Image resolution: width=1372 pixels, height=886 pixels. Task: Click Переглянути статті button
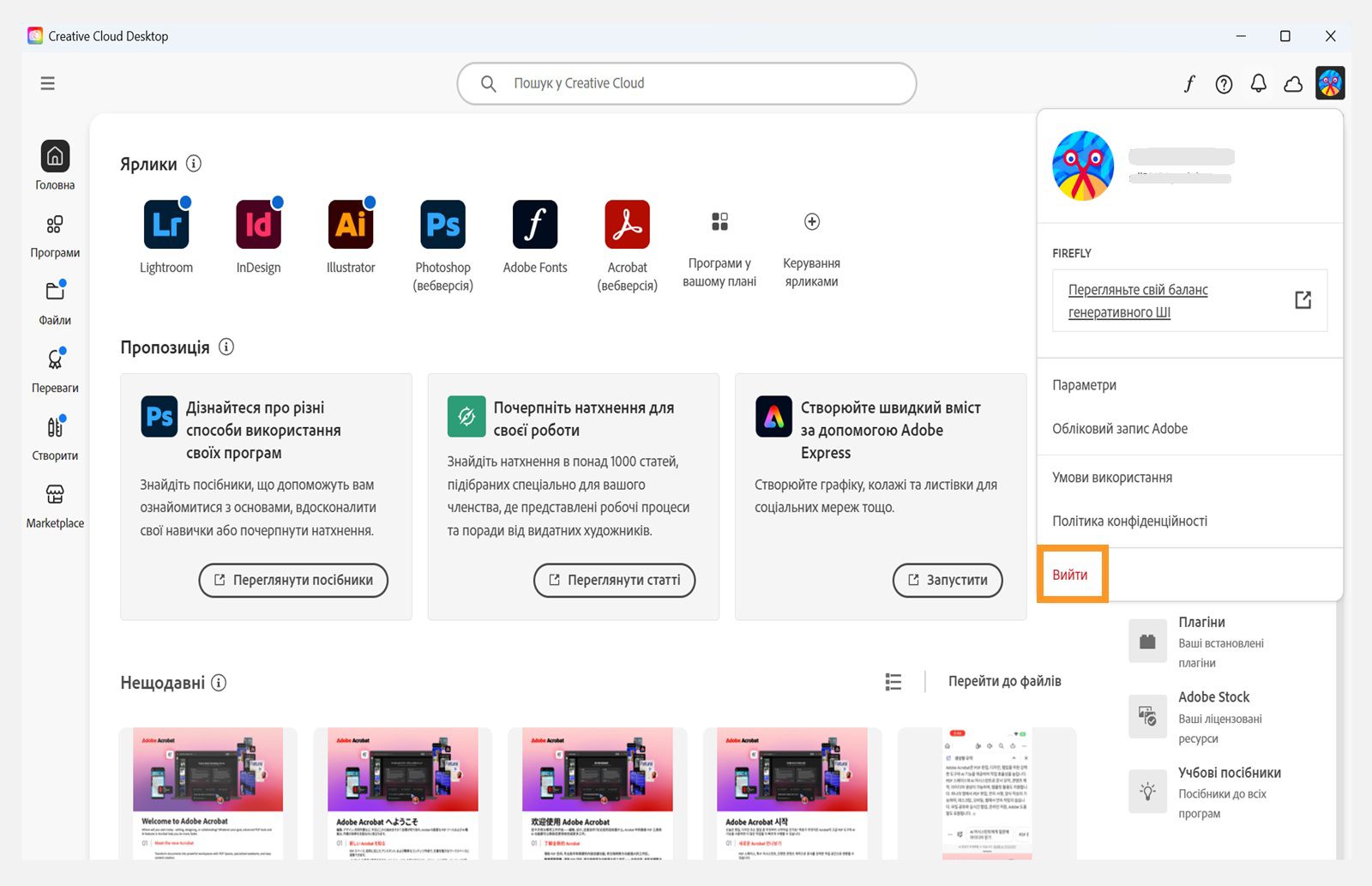[x=614, y=580]
